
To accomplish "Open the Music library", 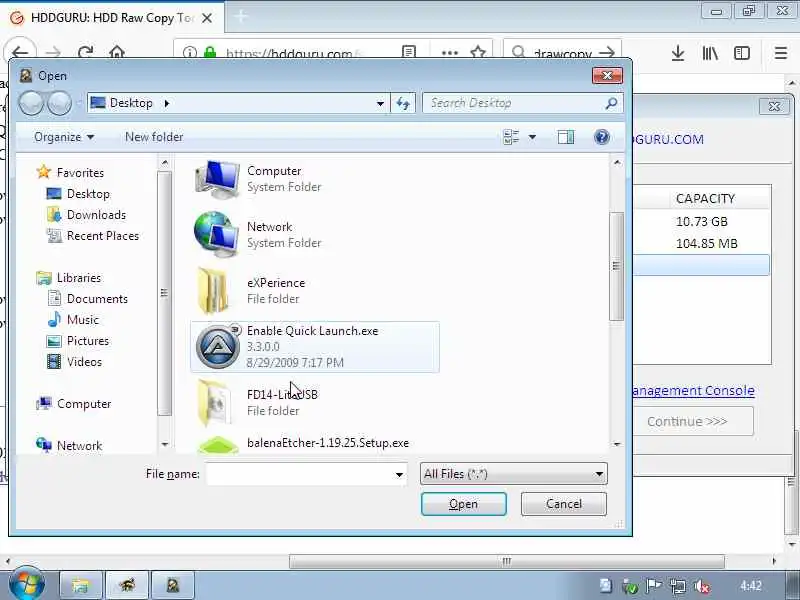I will point(83,319).
